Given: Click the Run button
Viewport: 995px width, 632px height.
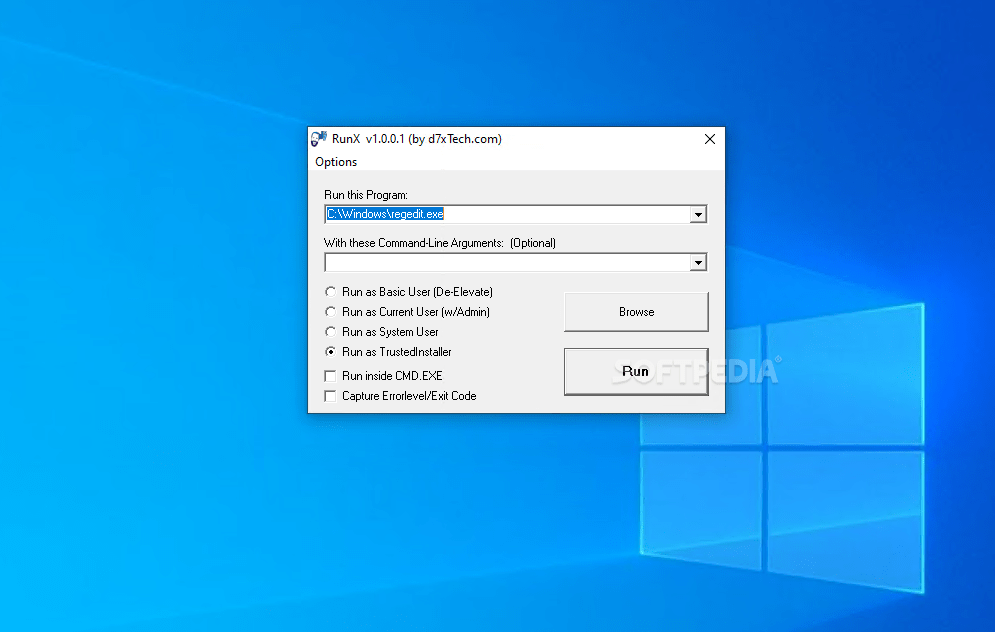Looking at the screenshot, I should 636,371.
